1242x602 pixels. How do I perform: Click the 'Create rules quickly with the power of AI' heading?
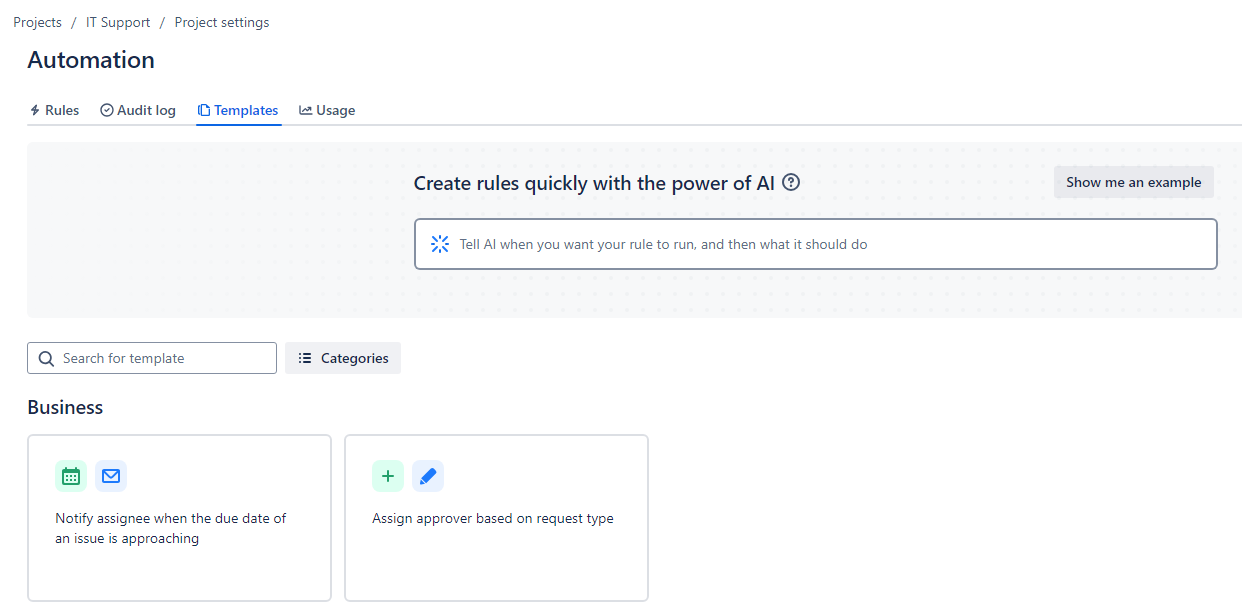pos(594,183)
